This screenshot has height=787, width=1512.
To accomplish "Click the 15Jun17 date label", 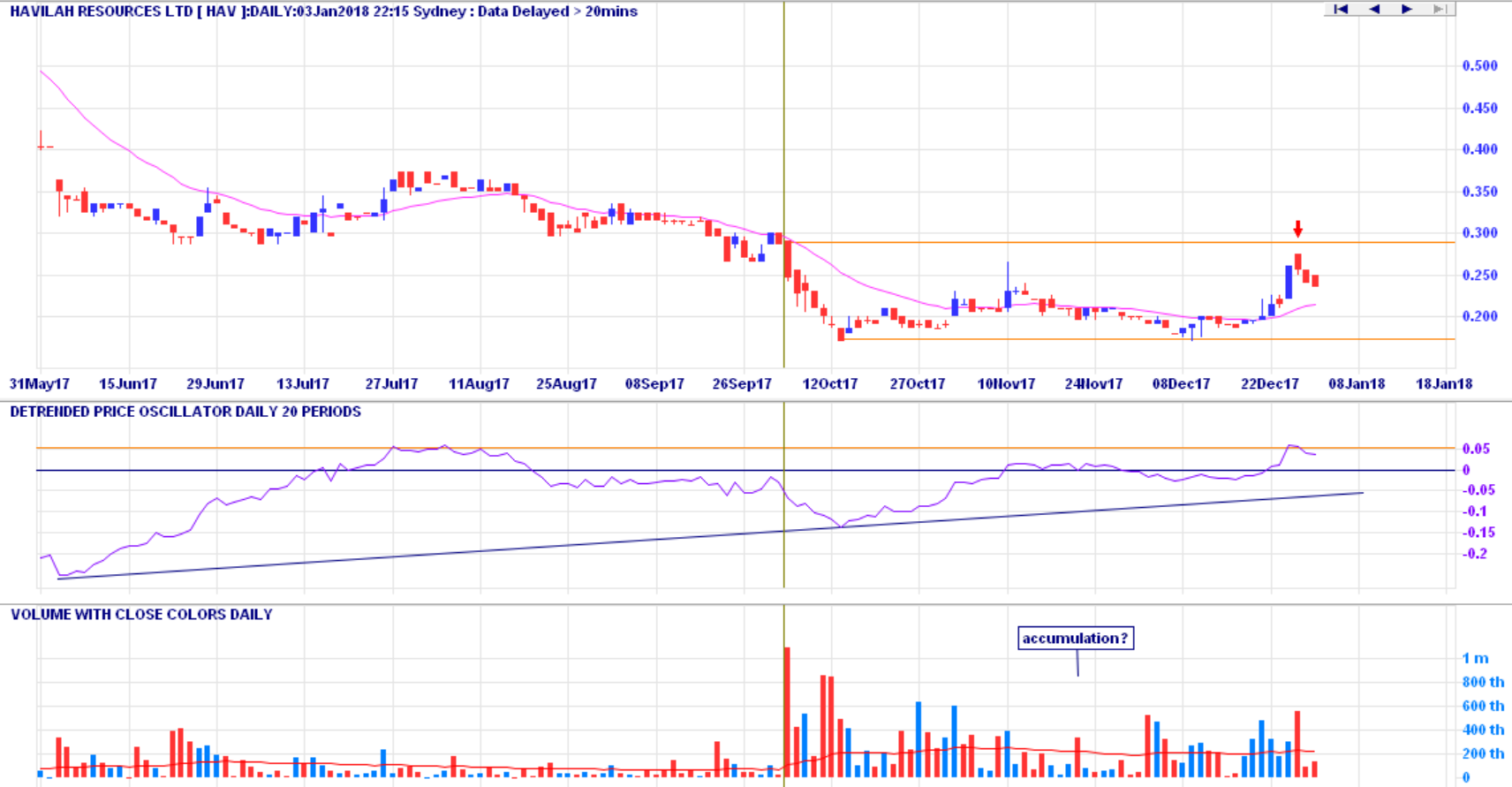I will tap(128, 384).
